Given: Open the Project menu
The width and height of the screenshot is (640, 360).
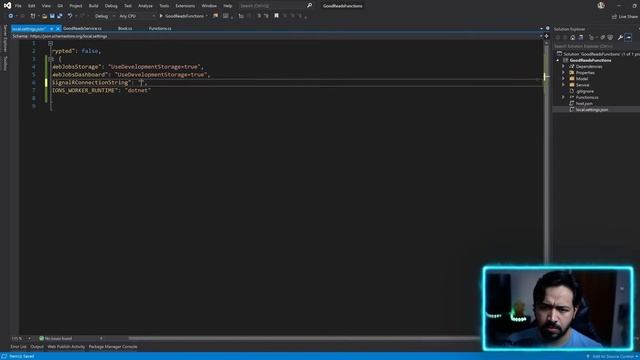Looking at the screenshot, I should pos(76,6).
